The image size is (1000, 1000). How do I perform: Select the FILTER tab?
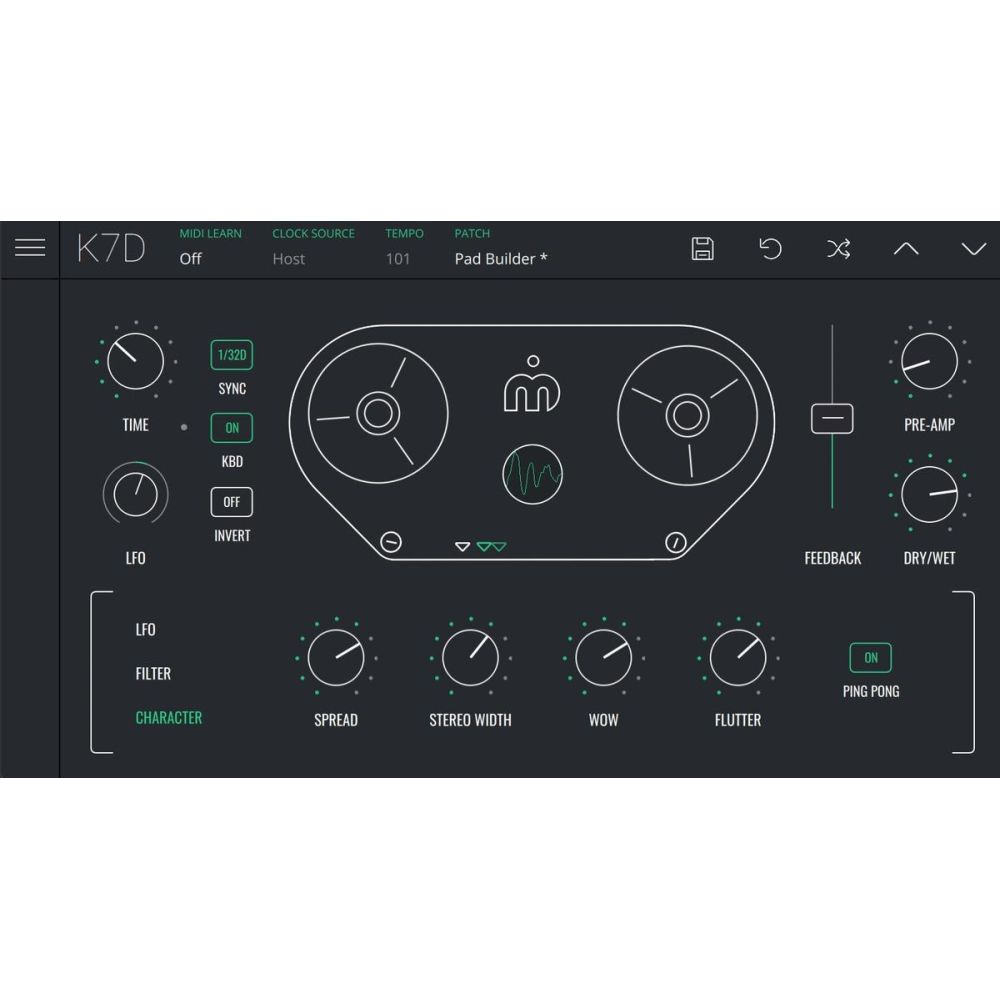(153, 673)
